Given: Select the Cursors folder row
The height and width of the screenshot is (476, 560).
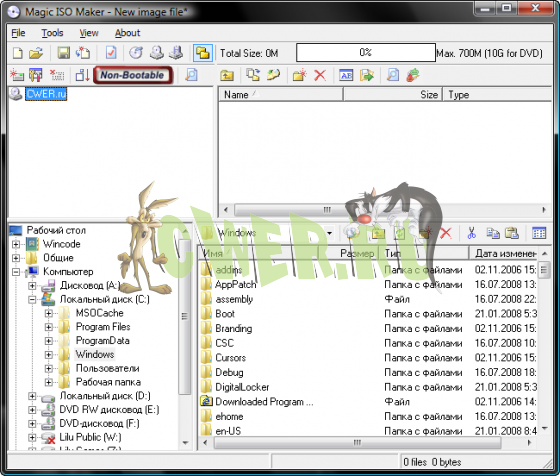Looking at the screenshot, I should [x=230, y=358].
